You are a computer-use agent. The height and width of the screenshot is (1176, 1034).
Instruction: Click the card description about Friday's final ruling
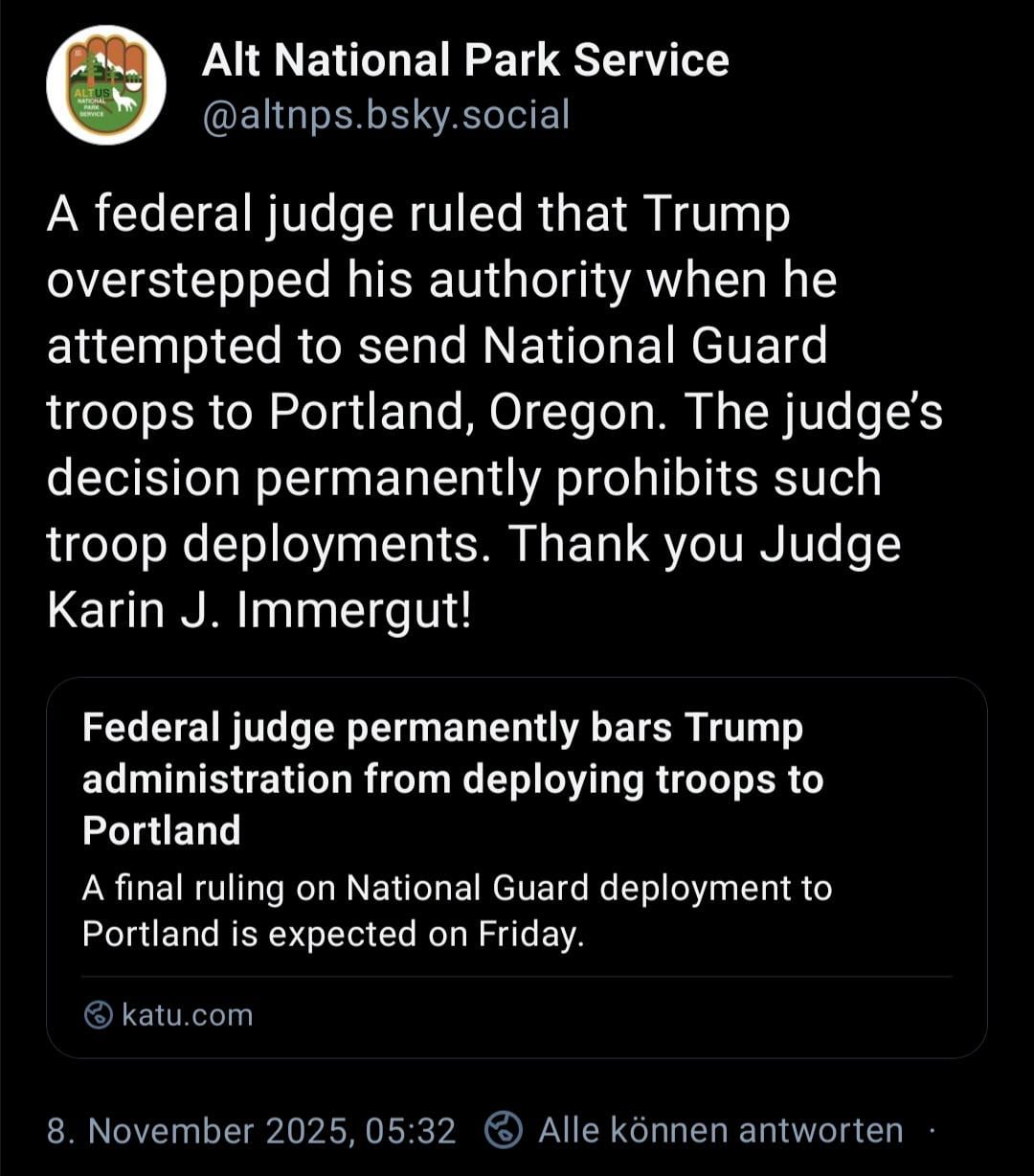457,910
